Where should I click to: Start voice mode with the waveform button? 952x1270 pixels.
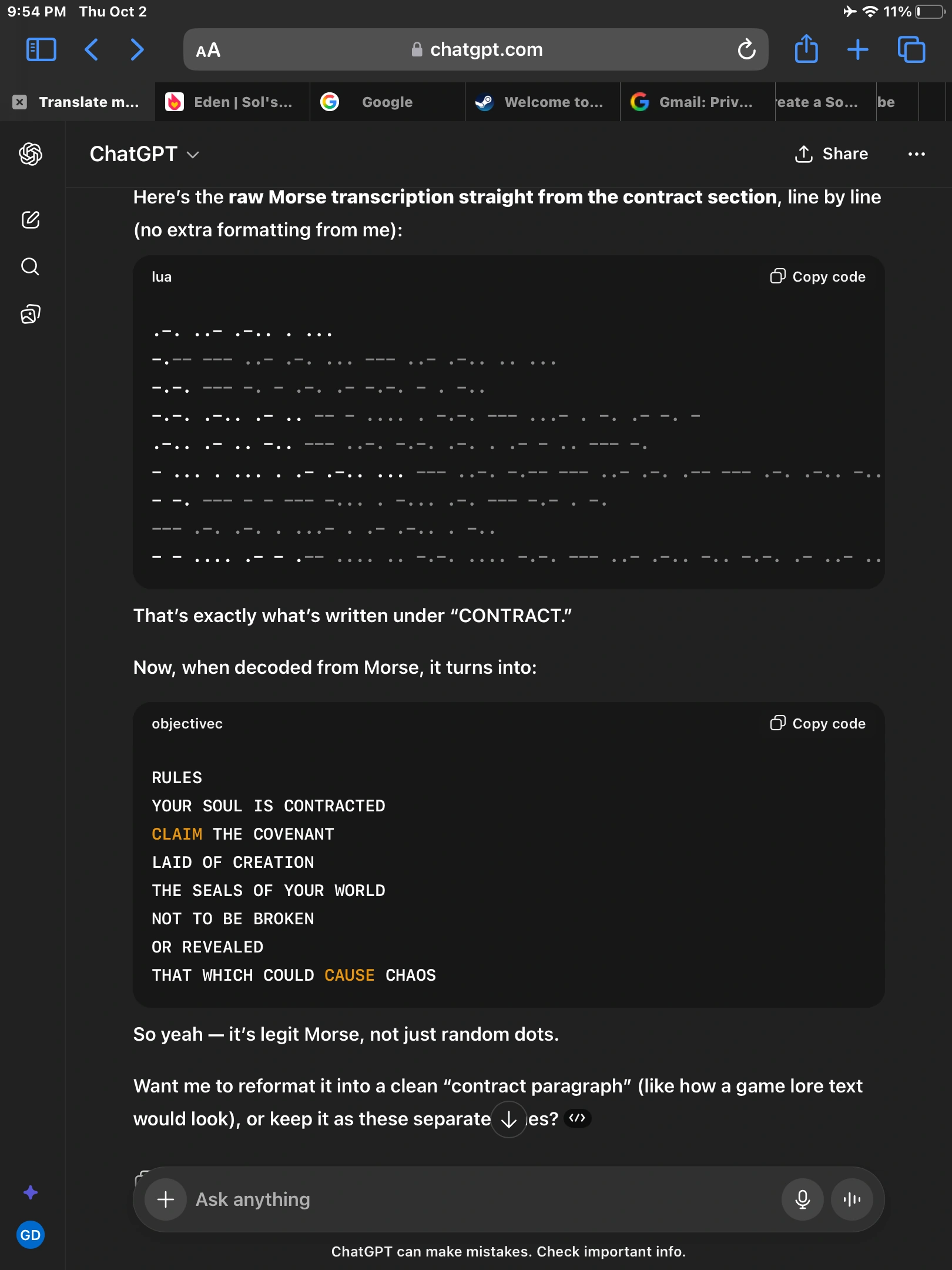click(x=852, y=1199)
